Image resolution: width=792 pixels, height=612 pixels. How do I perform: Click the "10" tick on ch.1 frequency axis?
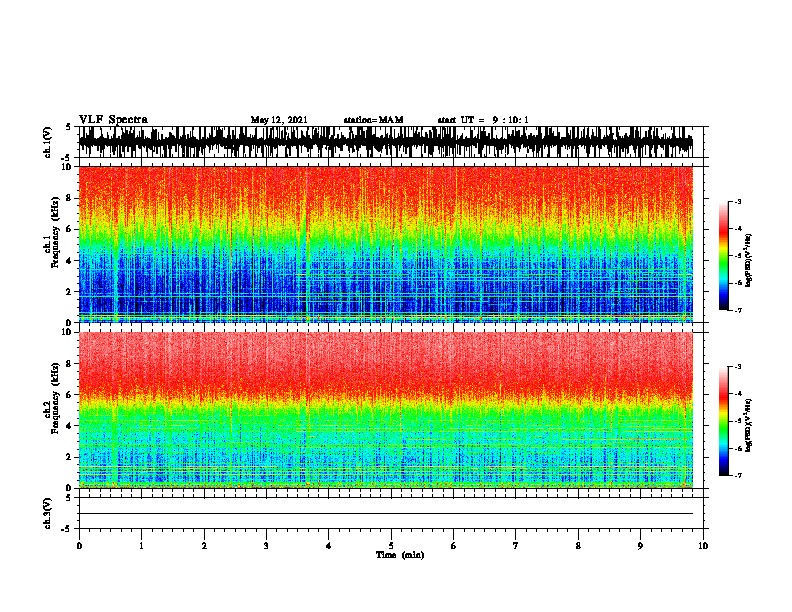(x=68, y=167)
